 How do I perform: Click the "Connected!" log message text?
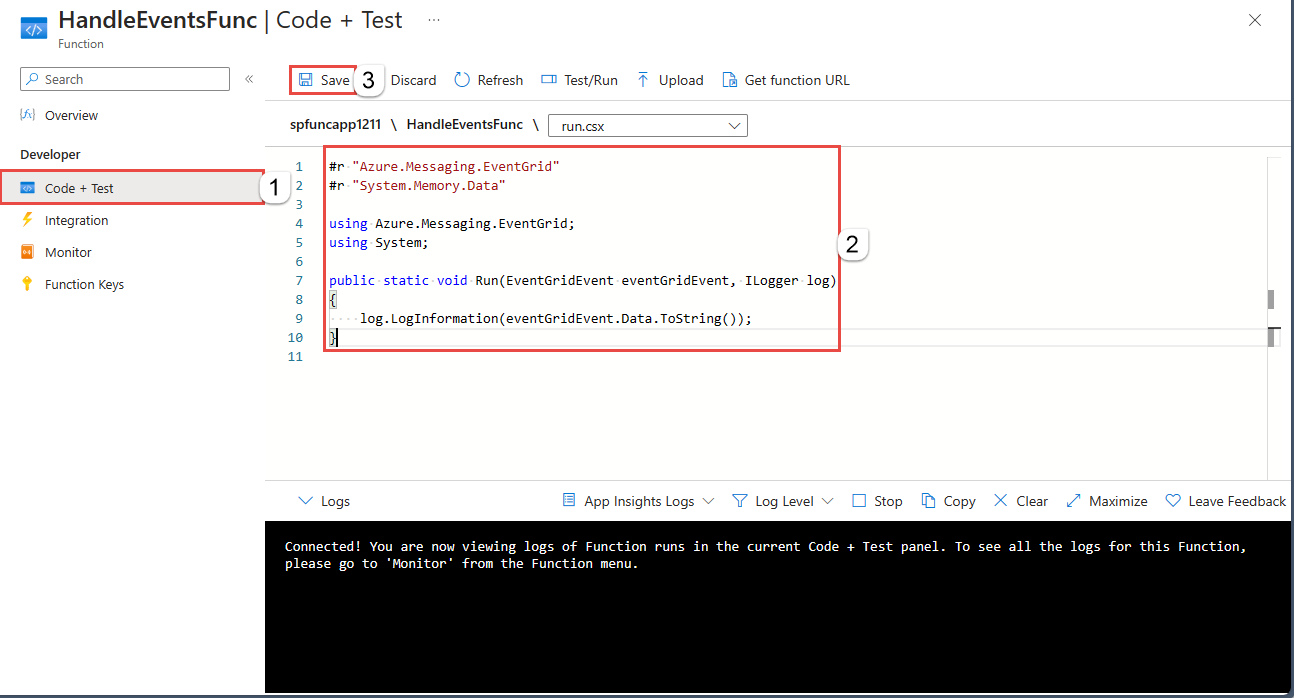coord(765,555)
